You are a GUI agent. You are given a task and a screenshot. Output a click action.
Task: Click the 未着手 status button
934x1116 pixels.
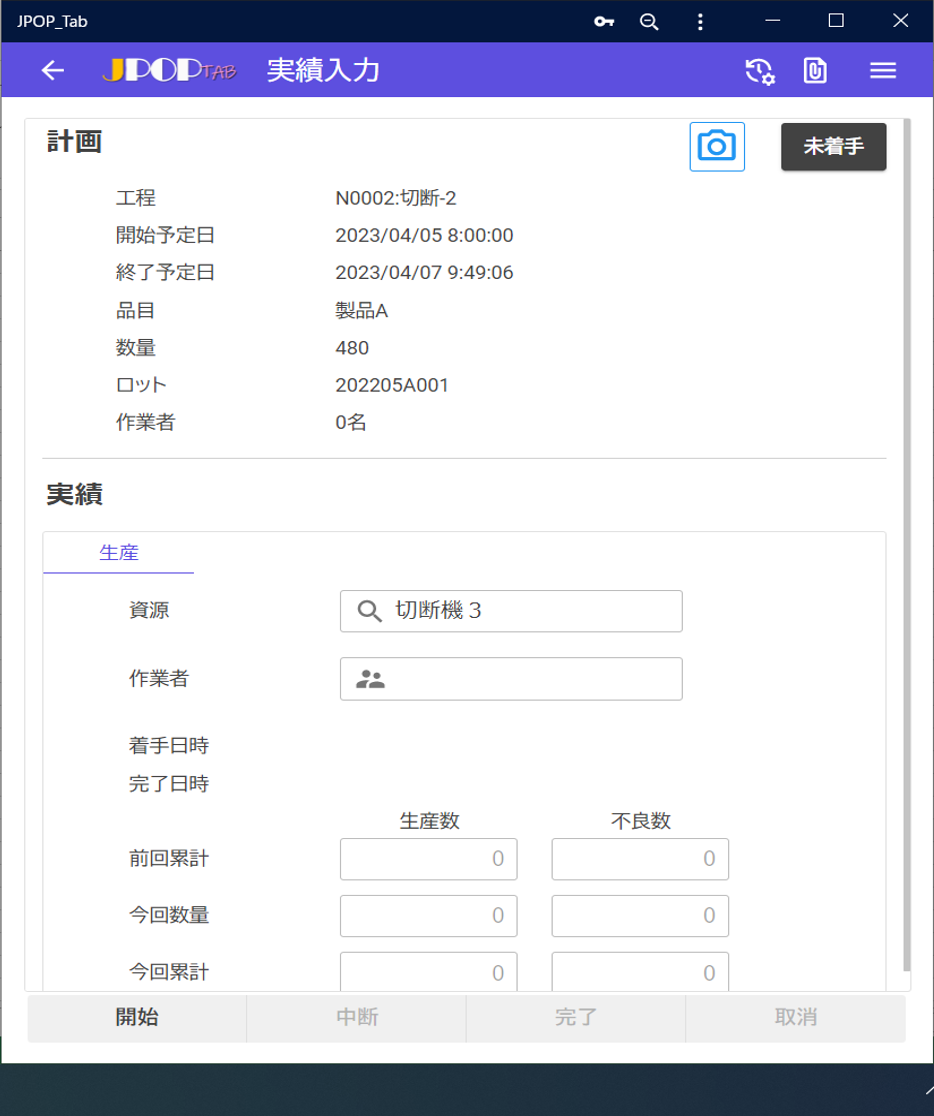coord(833,147)
